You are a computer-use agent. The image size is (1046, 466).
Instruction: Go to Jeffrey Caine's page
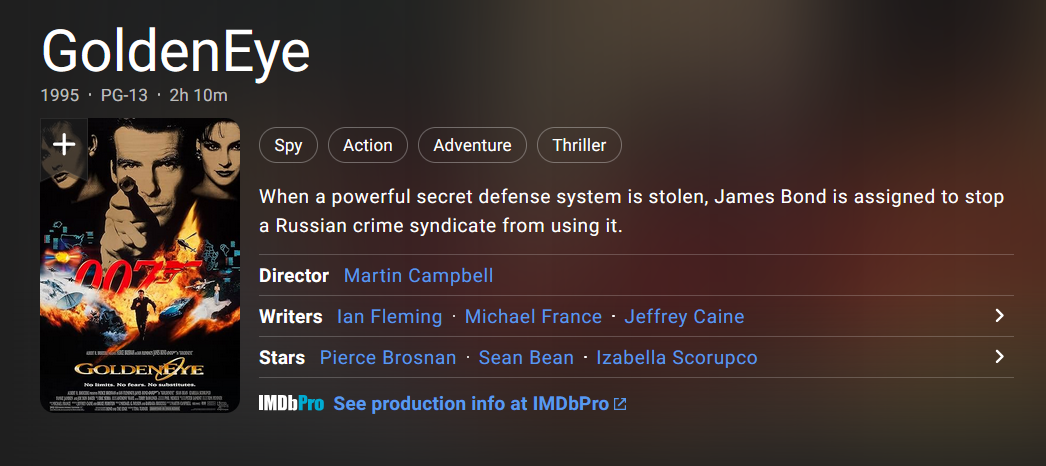[x=684, y=317]
